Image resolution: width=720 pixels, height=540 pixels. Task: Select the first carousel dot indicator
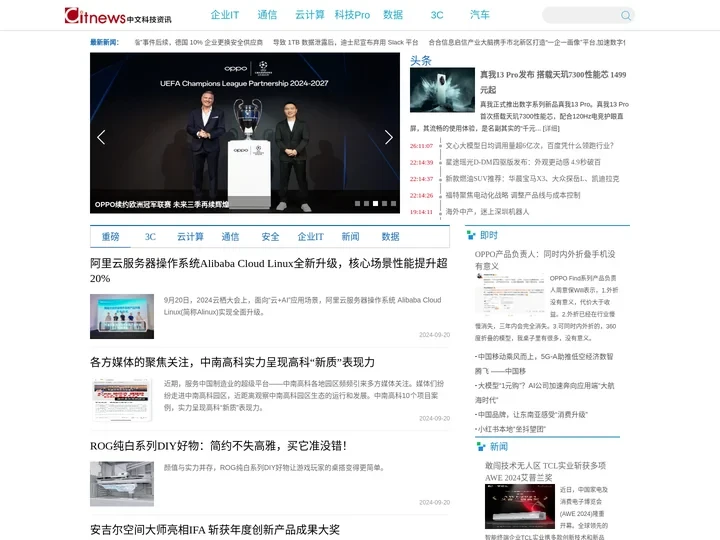click(357, 203)
